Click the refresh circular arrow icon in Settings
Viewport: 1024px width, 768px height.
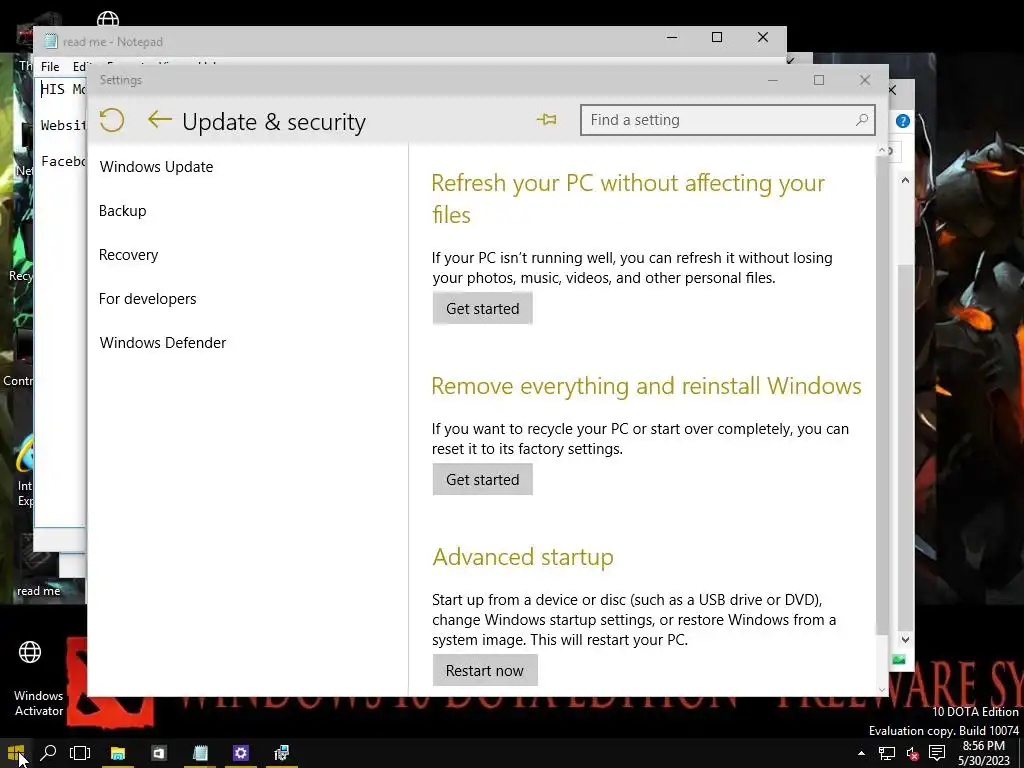(112, 120)
